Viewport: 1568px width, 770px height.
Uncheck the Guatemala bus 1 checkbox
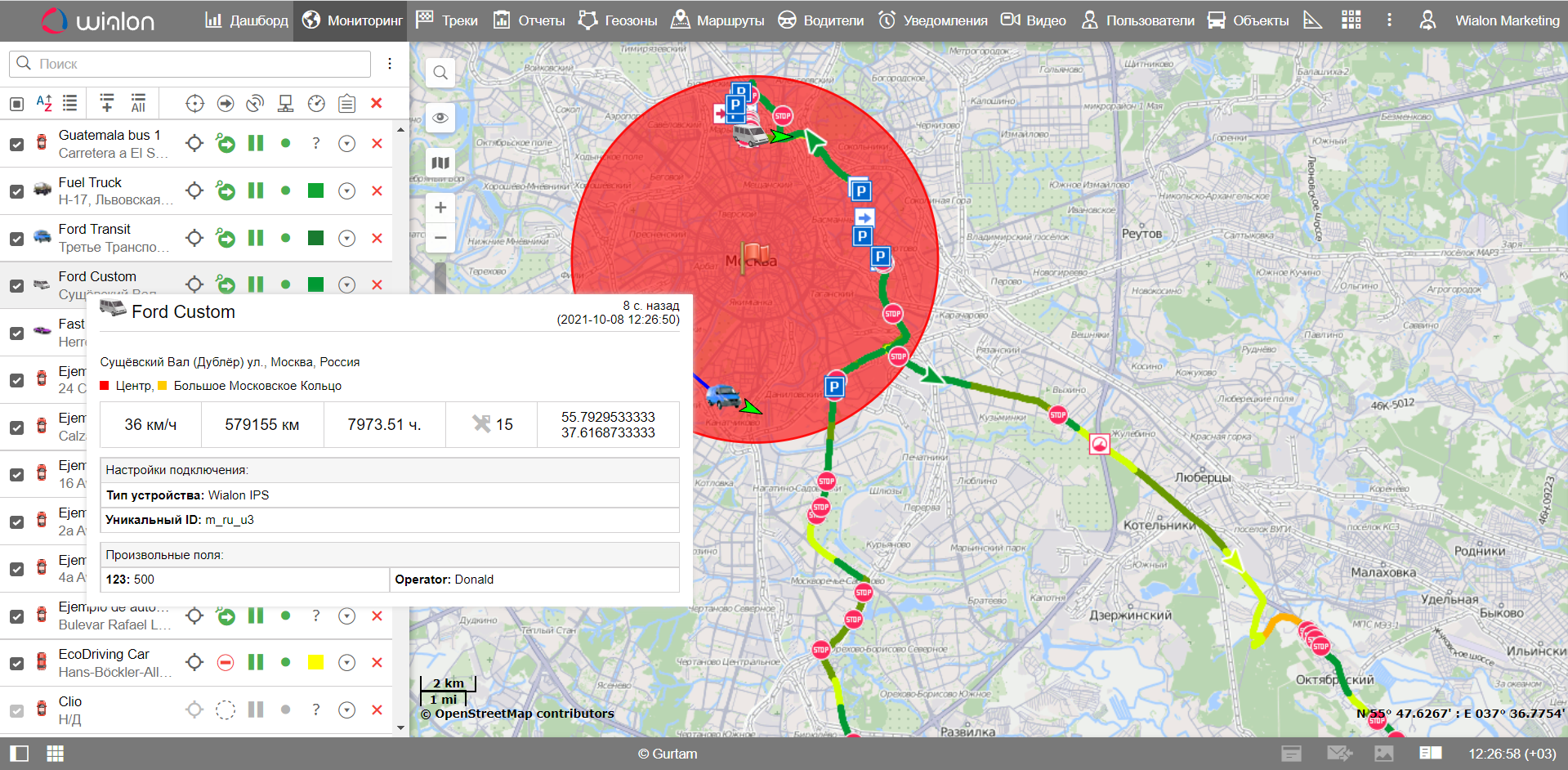(x=16, y=145)
